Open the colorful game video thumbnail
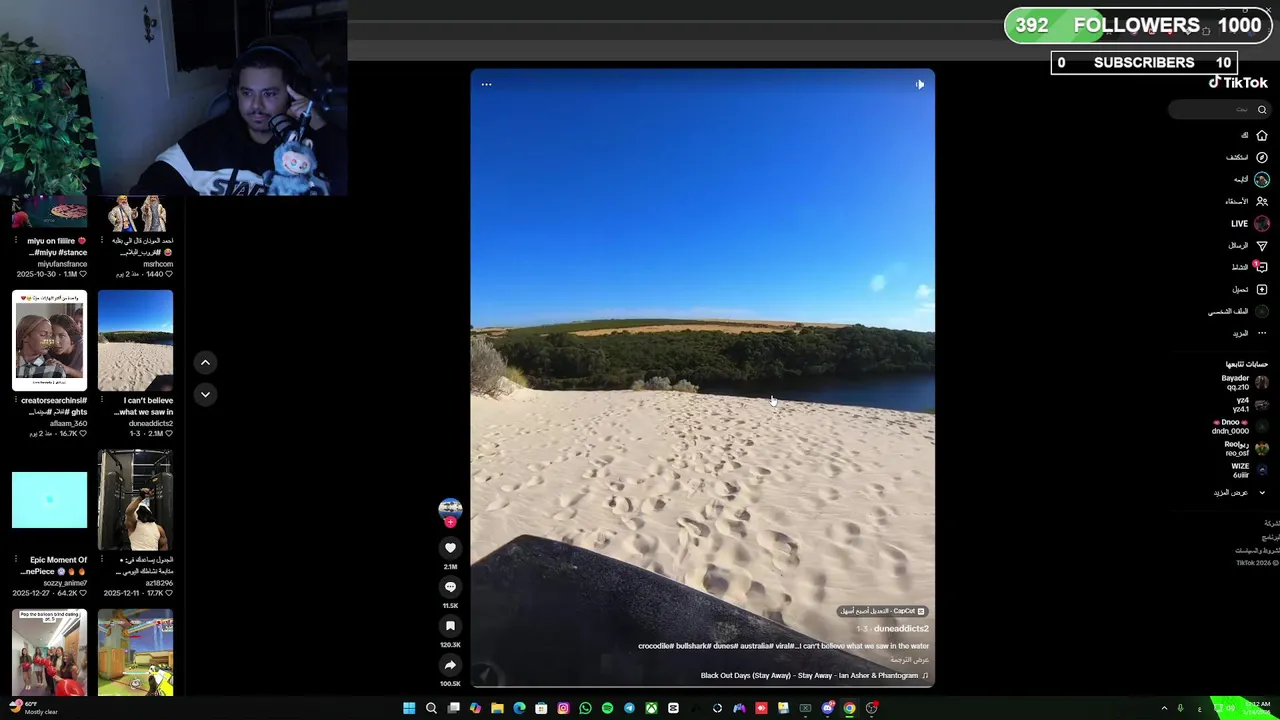This screenshot has width=1280, height=720. pos(135,652)
